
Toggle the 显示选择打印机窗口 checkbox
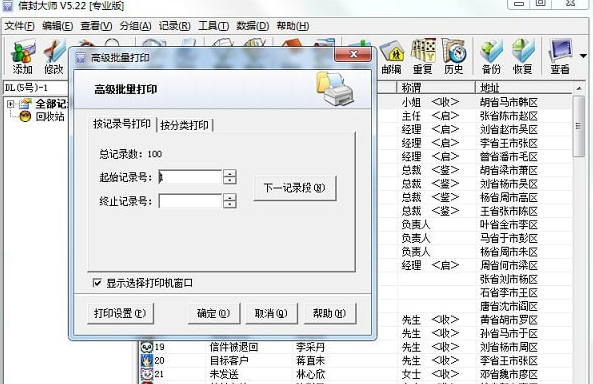[97, 283]
